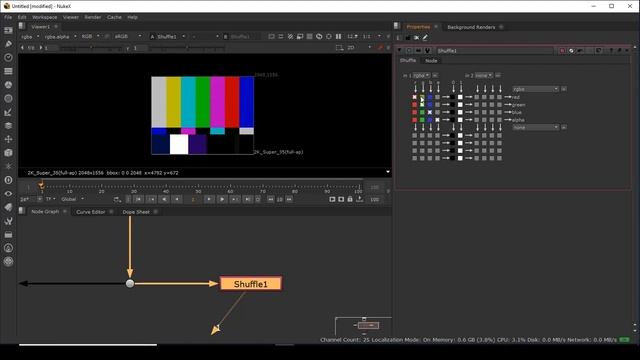Open the Image nodes toolbar icon

pos(8,30)
